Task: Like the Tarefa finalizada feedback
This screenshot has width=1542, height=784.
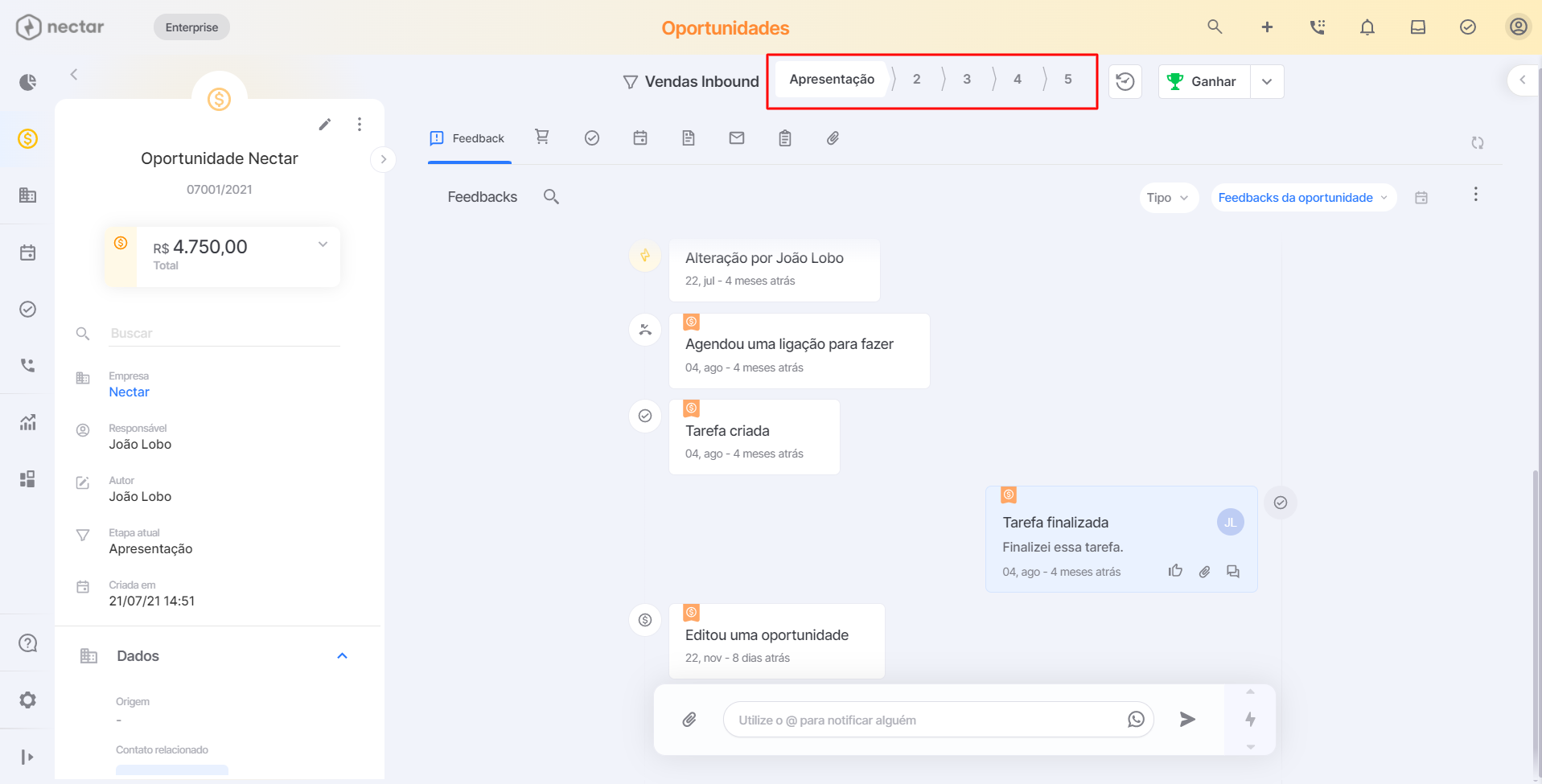Action: [x=1175, y=571]
